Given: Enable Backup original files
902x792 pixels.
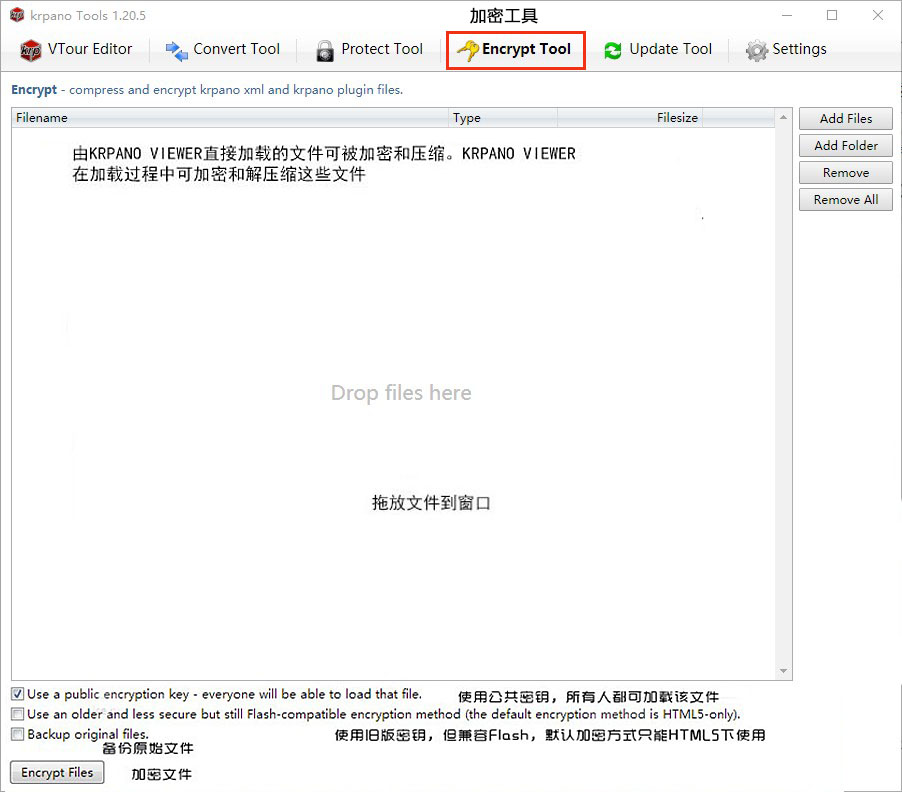Looking at the screenshot, I should 15,730.
